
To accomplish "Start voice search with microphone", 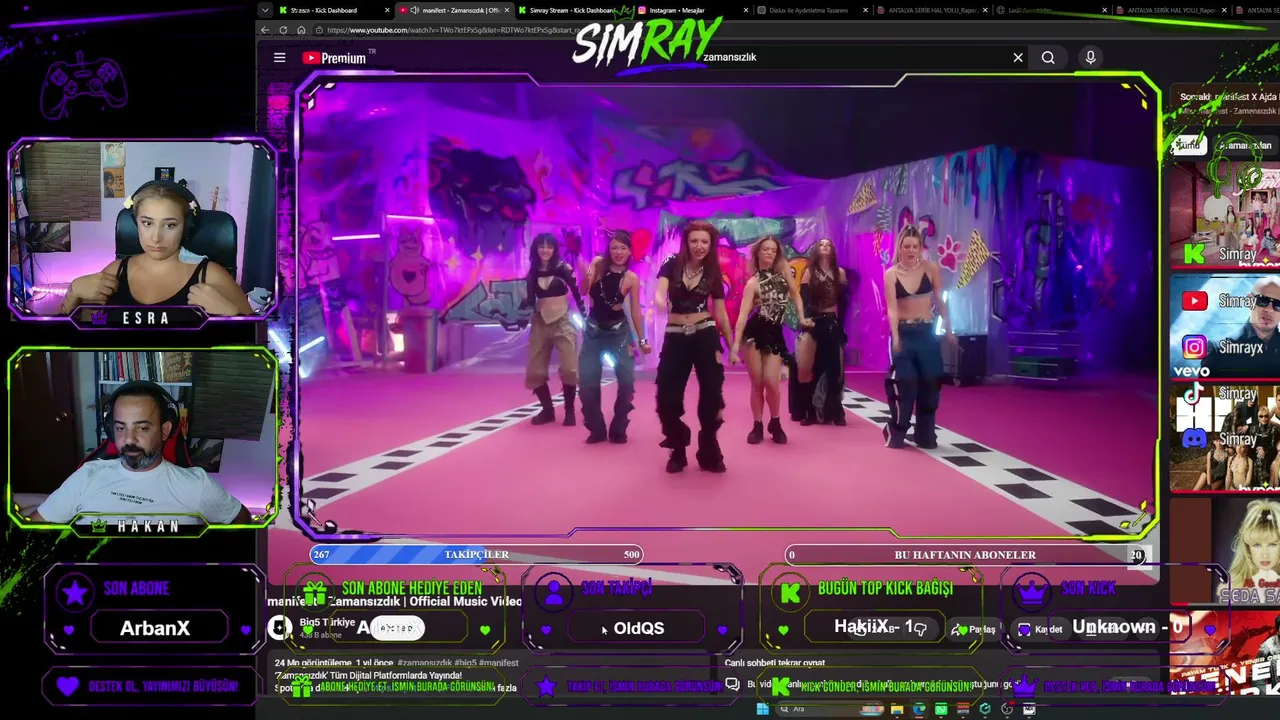I will pos(1091,58).
